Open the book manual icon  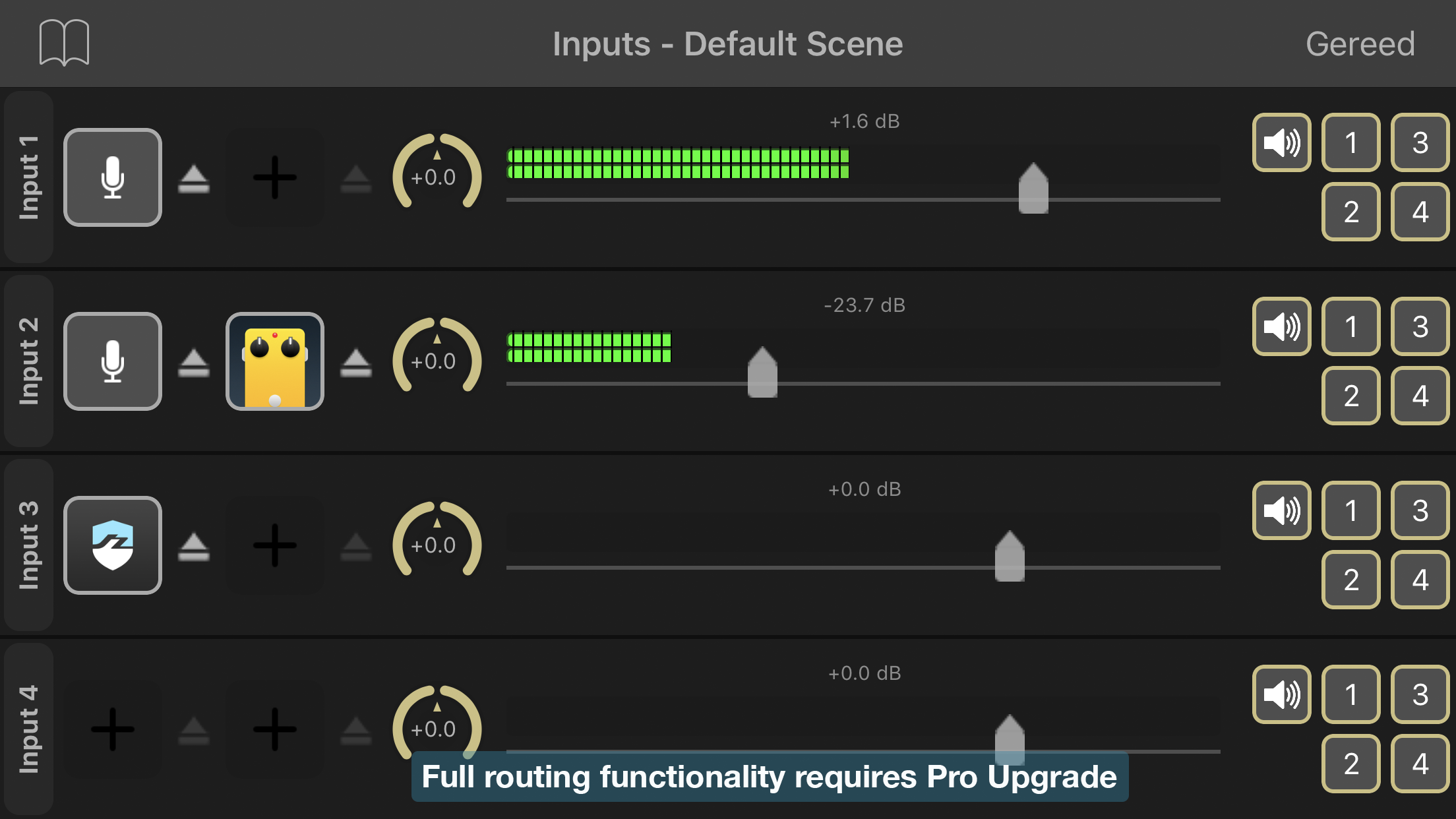coord(64,43)
